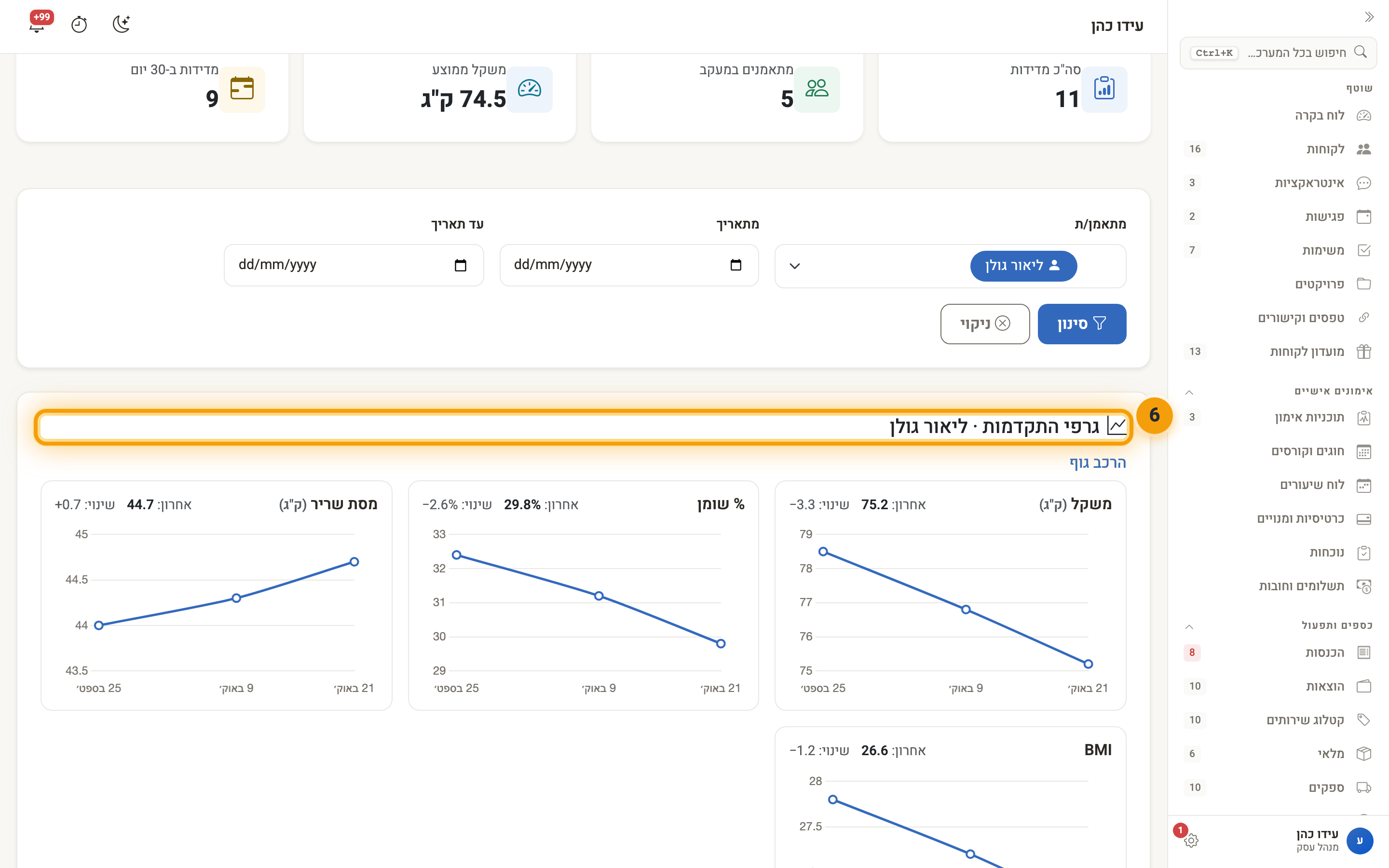Click the כרטיסיות ומנויים card icon
1389x868 pixels.
pyautogui.click(x=1364, y=519)
